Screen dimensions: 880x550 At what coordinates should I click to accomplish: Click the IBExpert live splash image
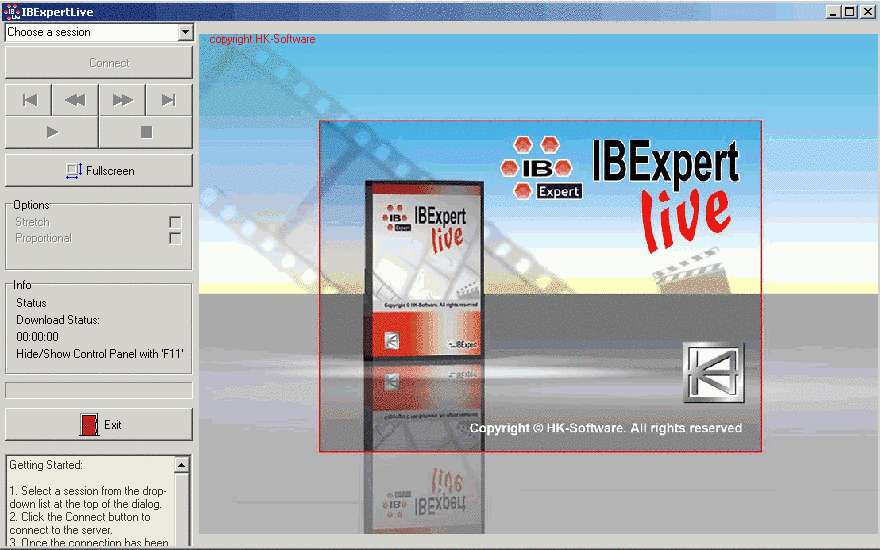540,286
